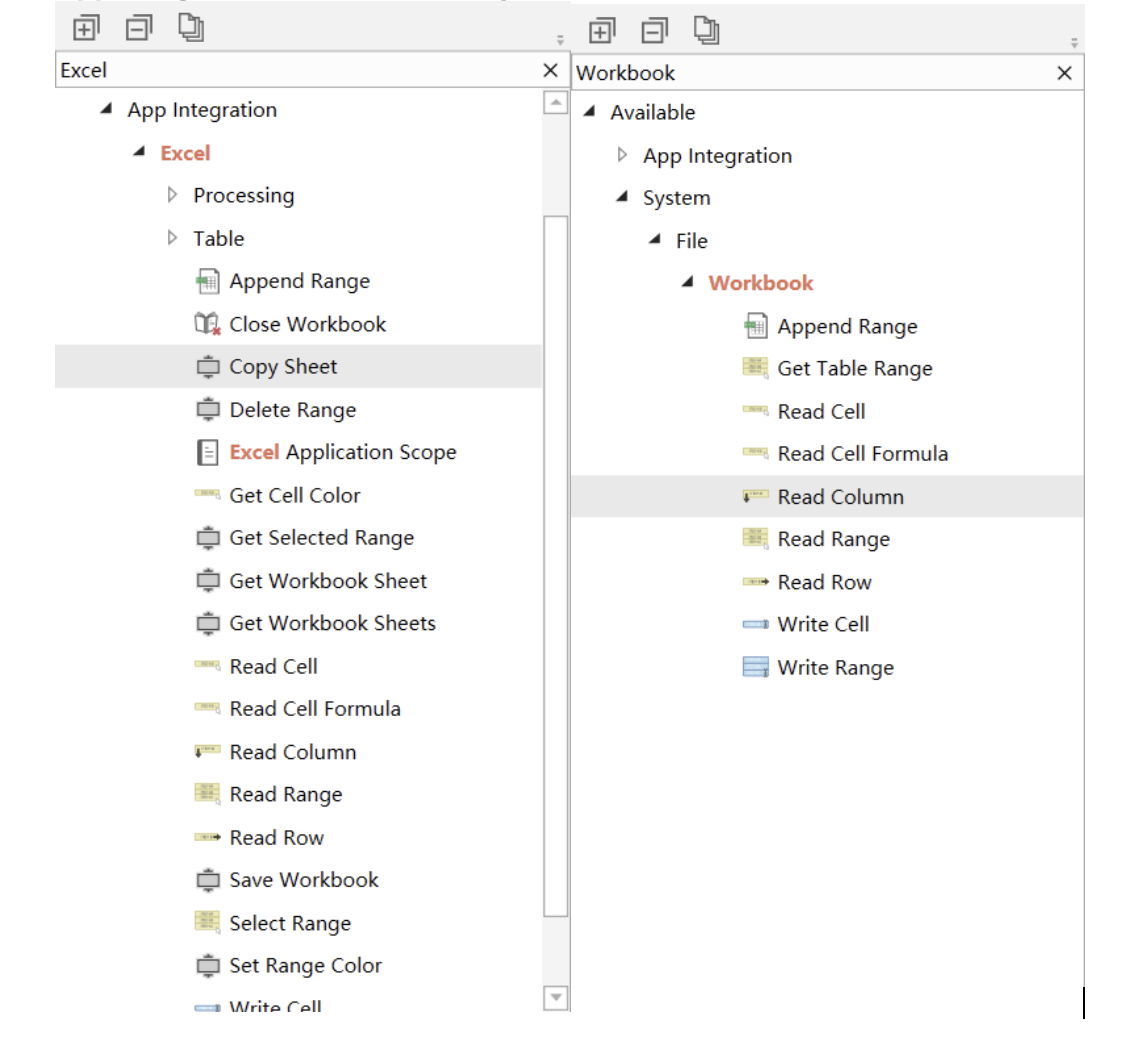This screenshot has height=1042, width=1134.
Task: Expand the Table node
Action: (x=172, y=237)
